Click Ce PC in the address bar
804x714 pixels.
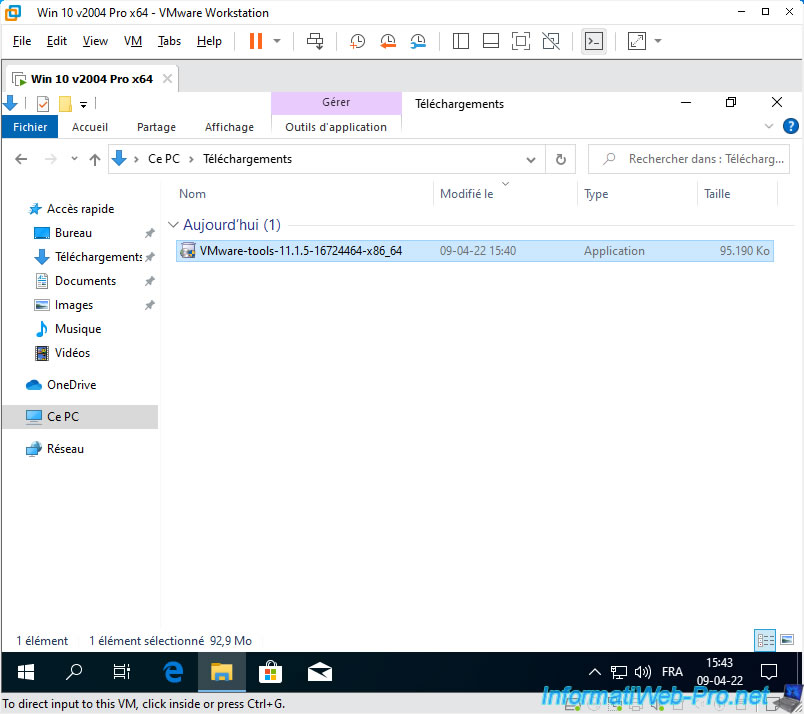pyautogui.click(x=164, y=159)
